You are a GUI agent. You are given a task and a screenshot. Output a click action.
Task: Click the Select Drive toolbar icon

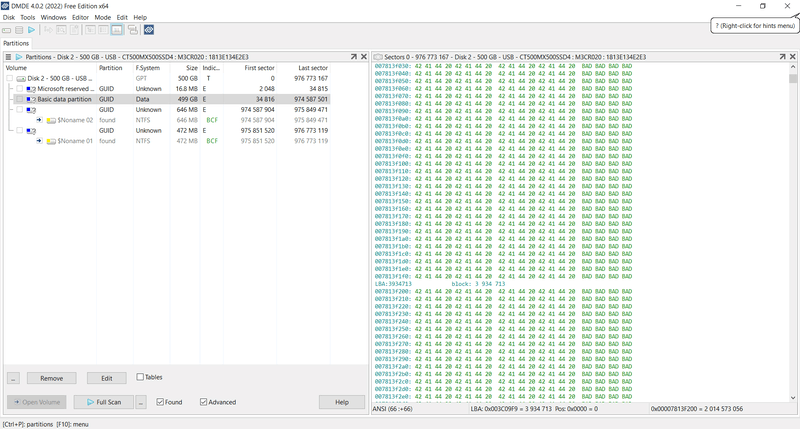tap(7, 30)
